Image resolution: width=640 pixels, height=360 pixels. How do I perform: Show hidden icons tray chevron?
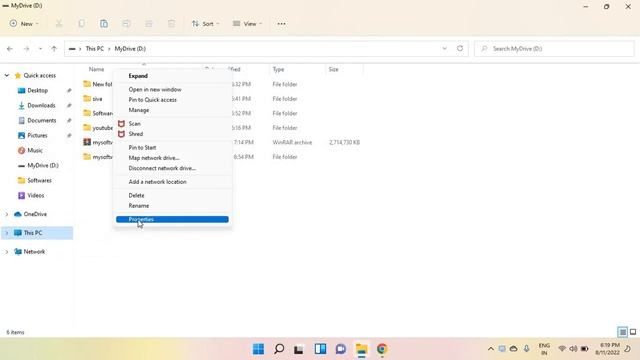[491, 349]
